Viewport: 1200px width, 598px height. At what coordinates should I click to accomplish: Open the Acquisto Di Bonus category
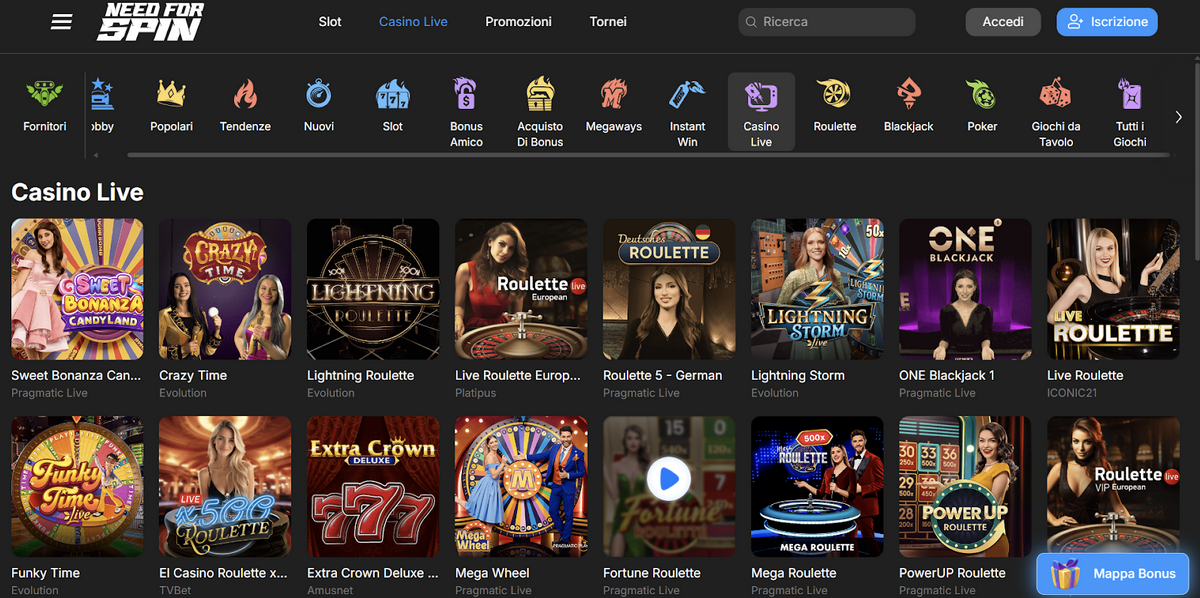(x=540, y=112)
